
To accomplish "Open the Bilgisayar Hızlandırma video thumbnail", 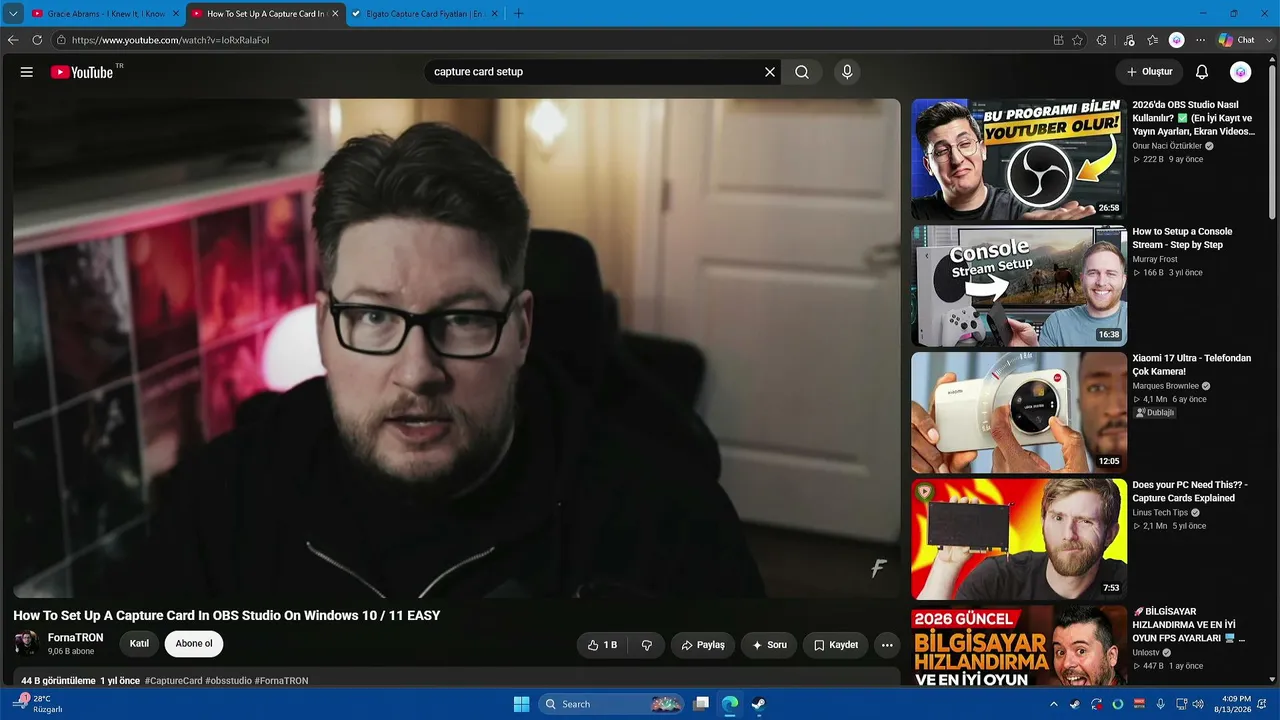I will pos(1019,646).
